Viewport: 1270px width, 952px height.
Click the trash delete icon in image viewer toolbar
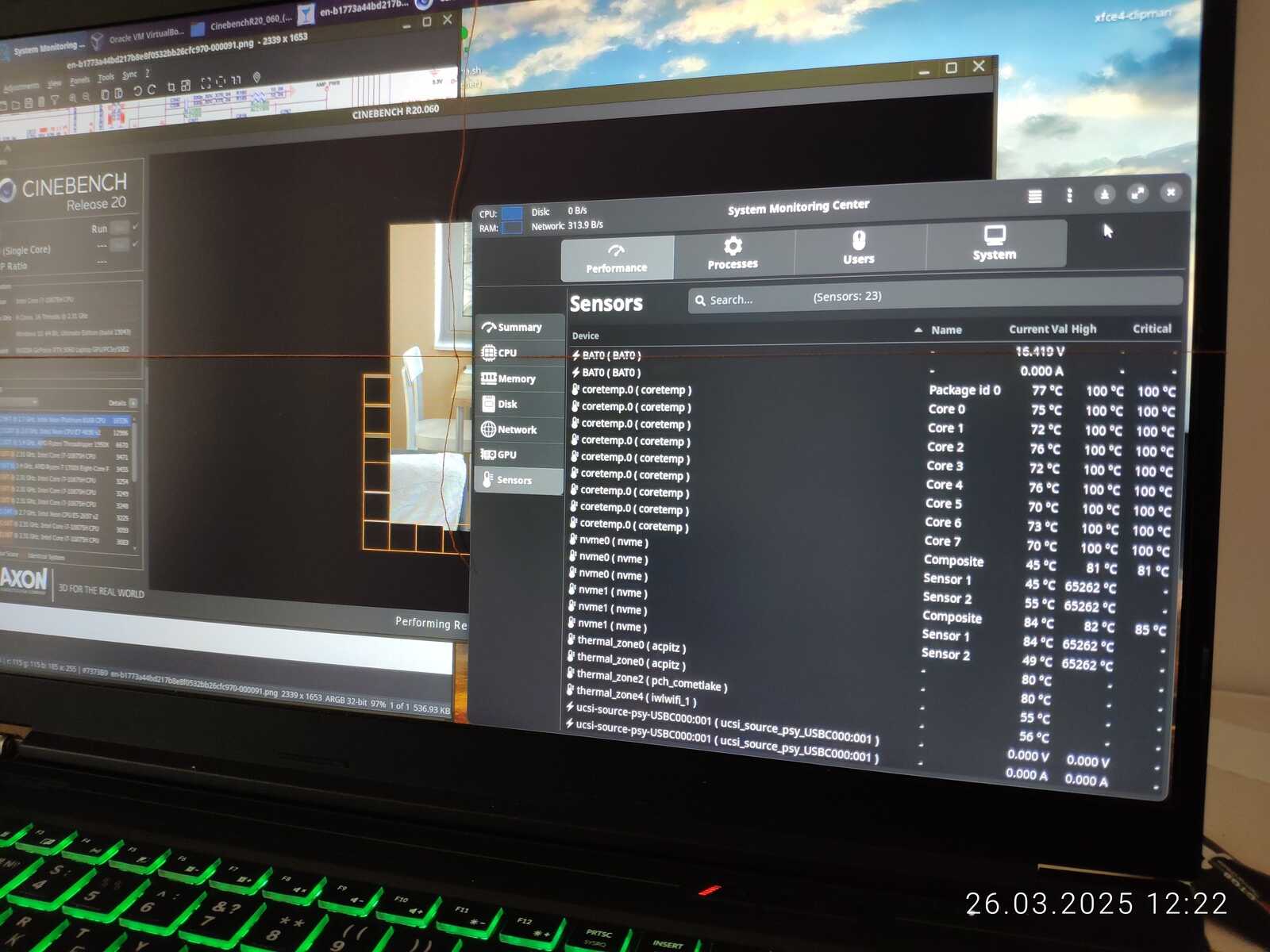(x=41, y=102)
